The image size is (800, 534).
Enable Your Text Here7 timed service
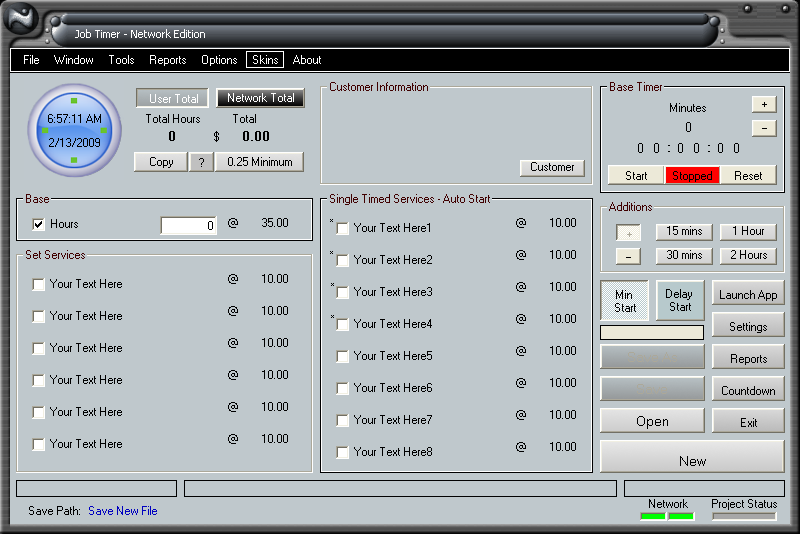tap(342, 420)
